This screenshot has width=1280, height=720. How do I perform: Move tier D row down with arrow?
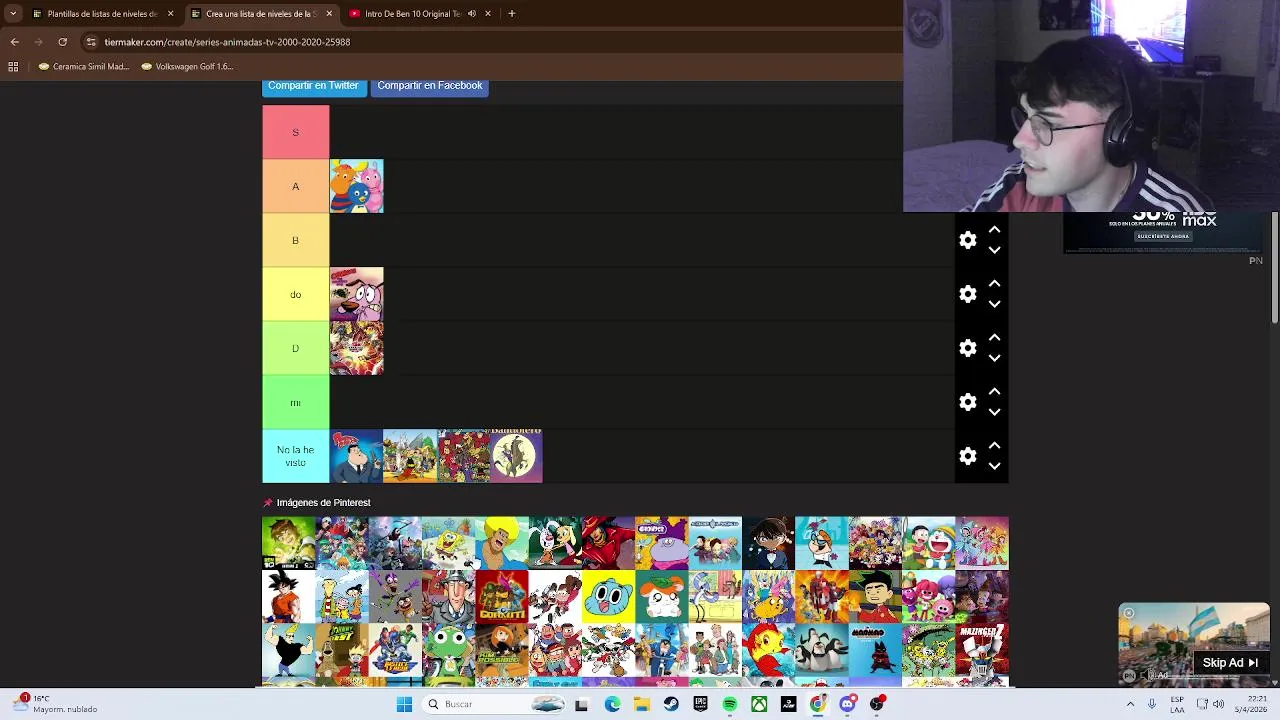coord(994,358)
